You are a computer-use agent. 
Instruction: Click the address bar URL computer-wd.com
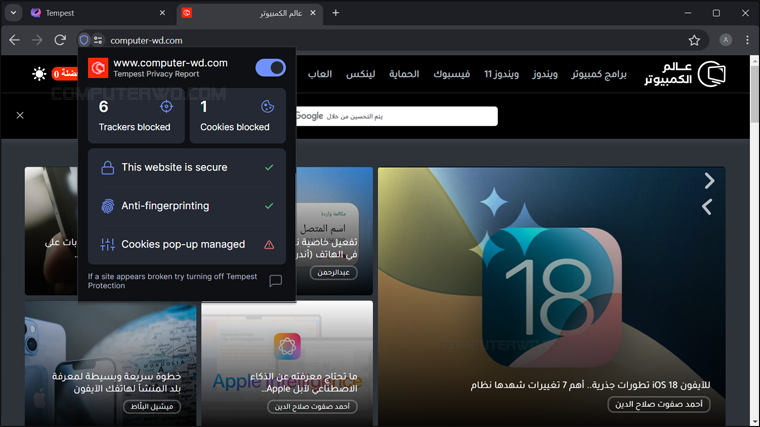tap(146, 41)
